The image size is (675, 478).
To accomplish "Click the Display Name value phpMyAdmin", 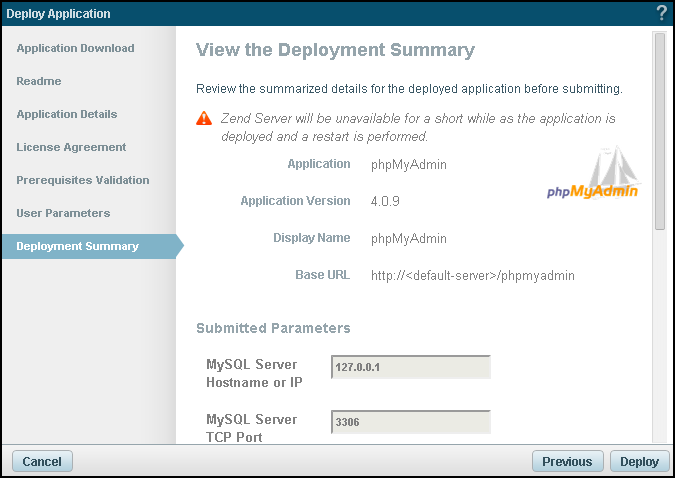I will point(408,238).
